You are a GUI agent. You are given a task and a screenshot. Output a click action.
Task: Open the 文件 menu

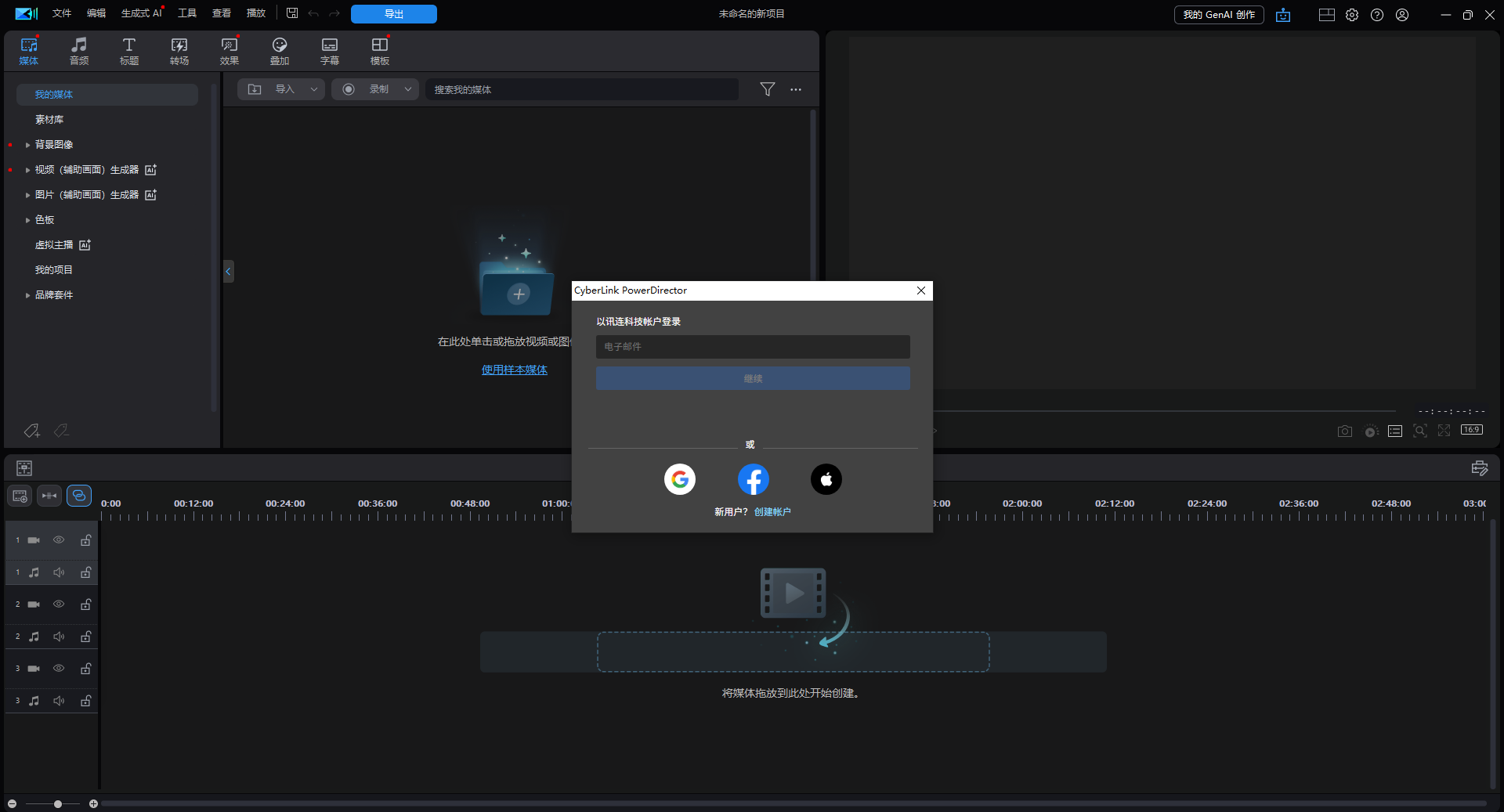point(62,13)
